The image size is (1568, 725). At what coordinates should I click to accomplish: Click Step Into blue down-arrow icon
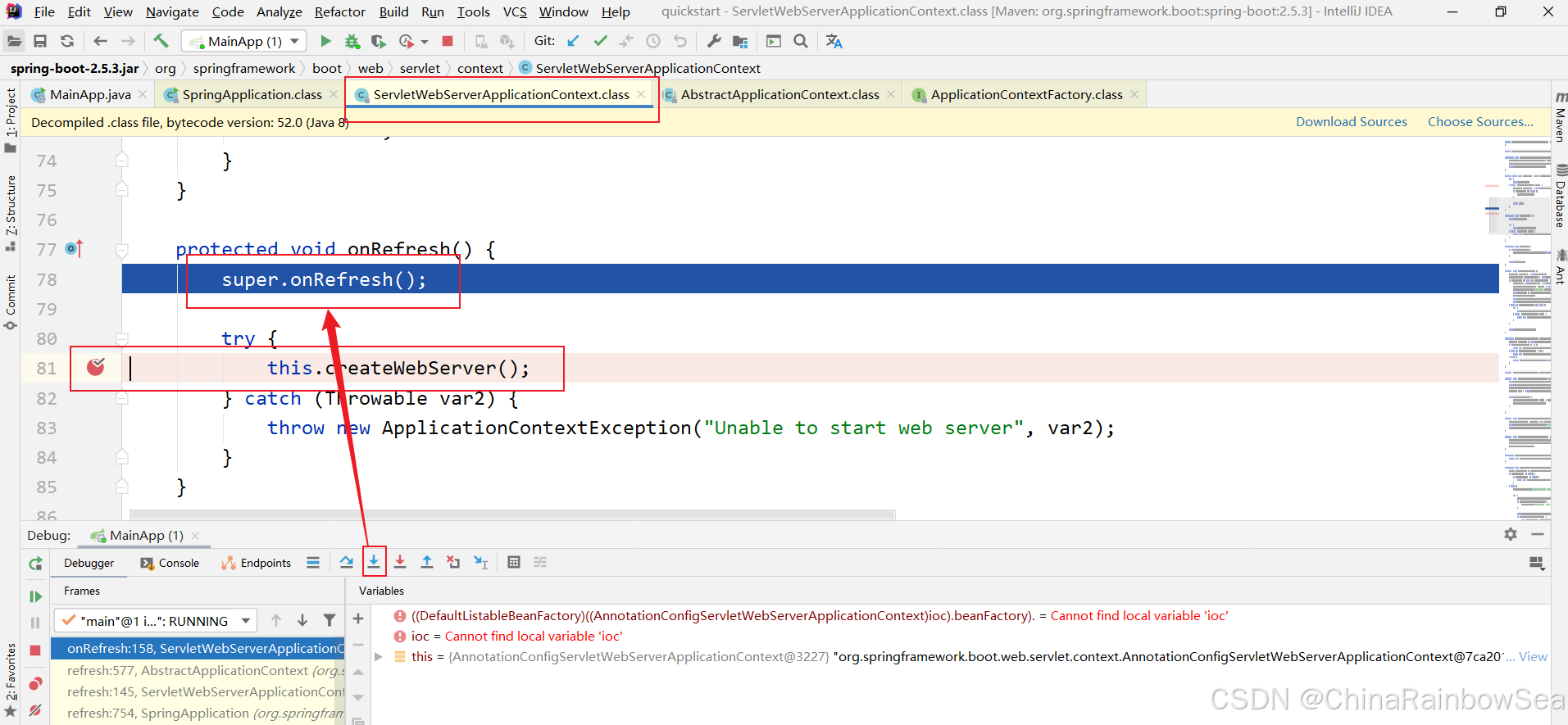pos(374,562)
